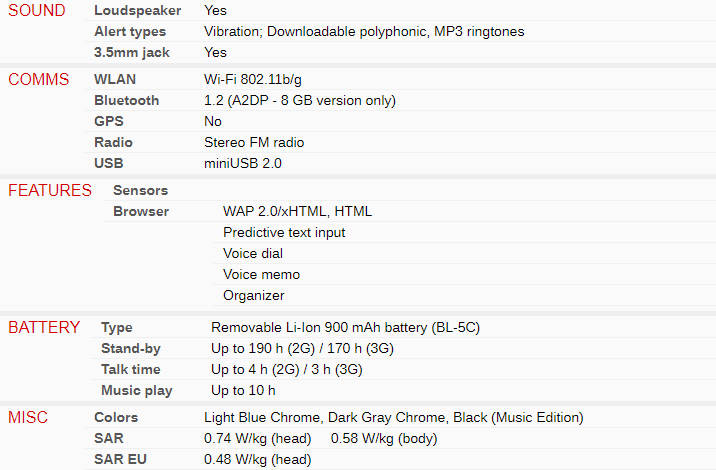Open the SAR EU label
The width and height of the screenshot is (716, 470).
(121, 459)
